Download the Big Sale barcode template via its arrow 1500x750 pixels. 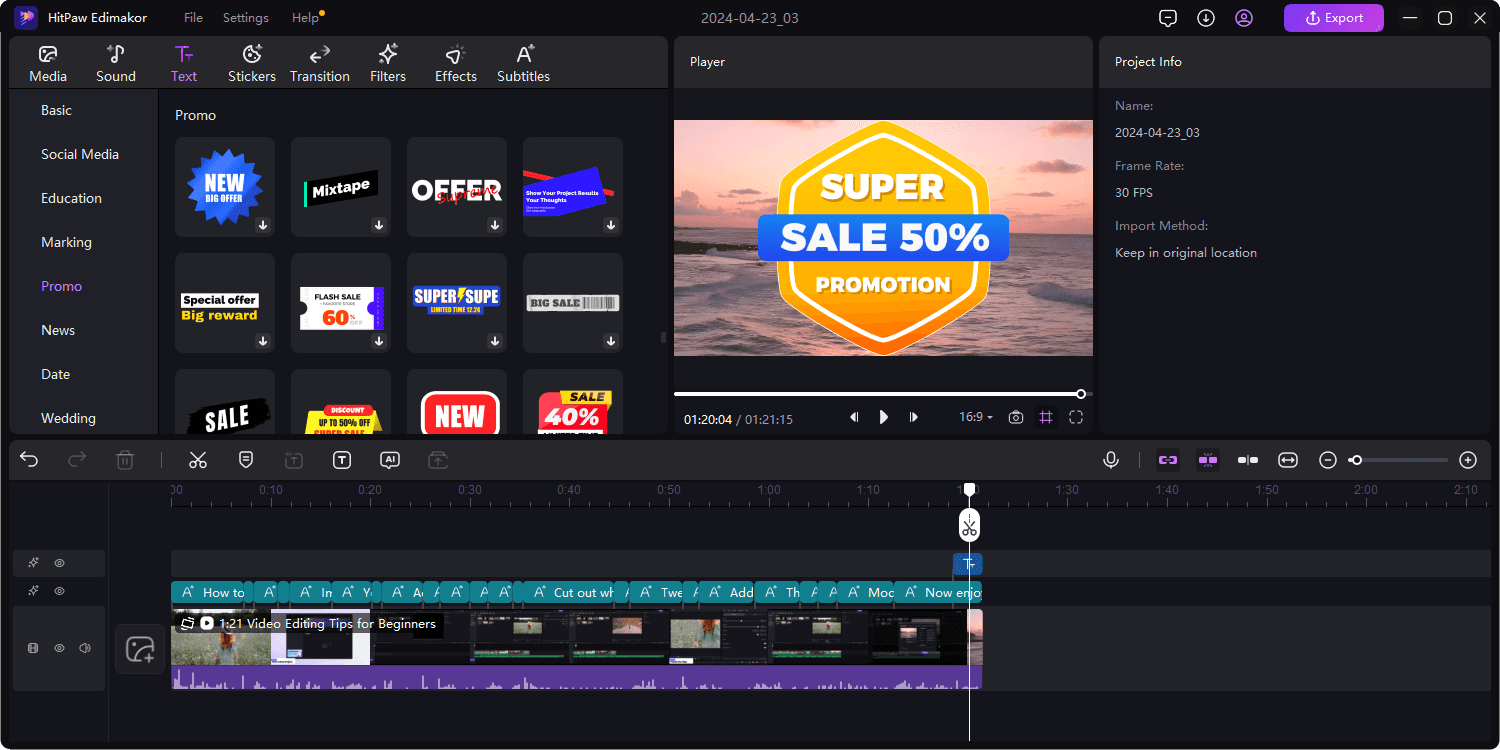[611, 341]
